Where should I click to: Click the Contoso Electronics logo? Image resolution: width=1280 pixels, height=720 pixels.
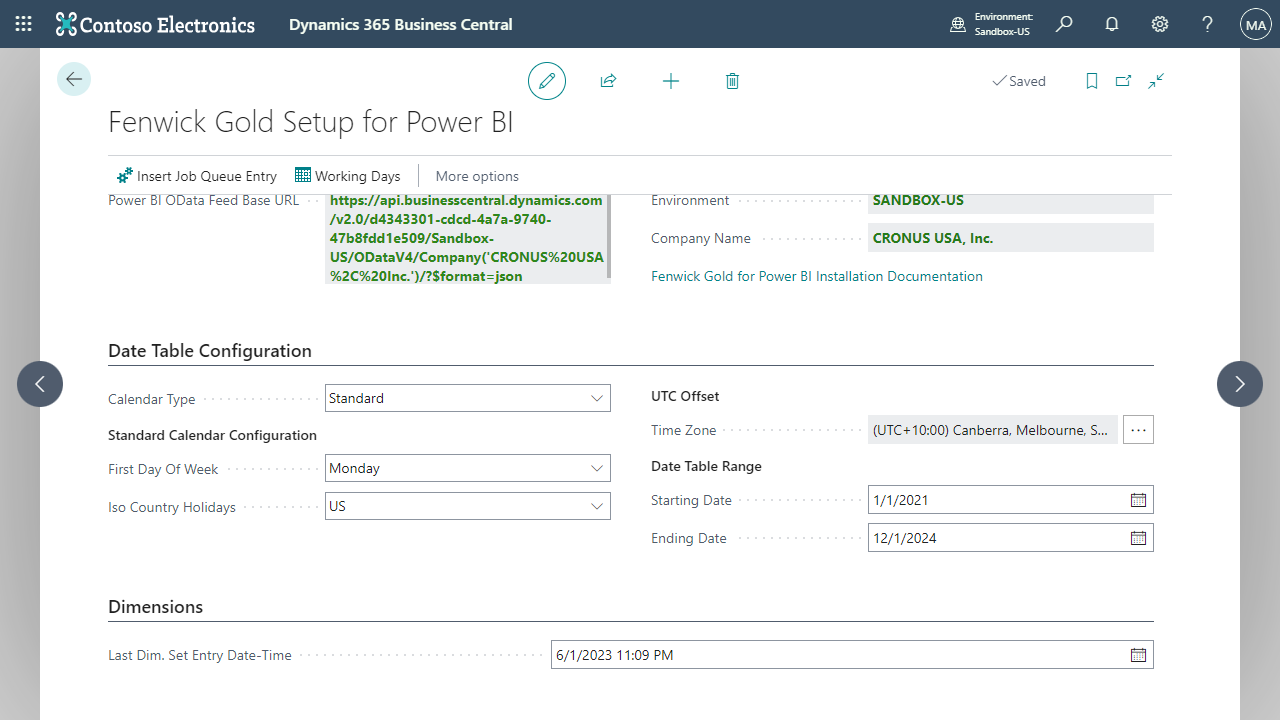click(x=155, y=24)
